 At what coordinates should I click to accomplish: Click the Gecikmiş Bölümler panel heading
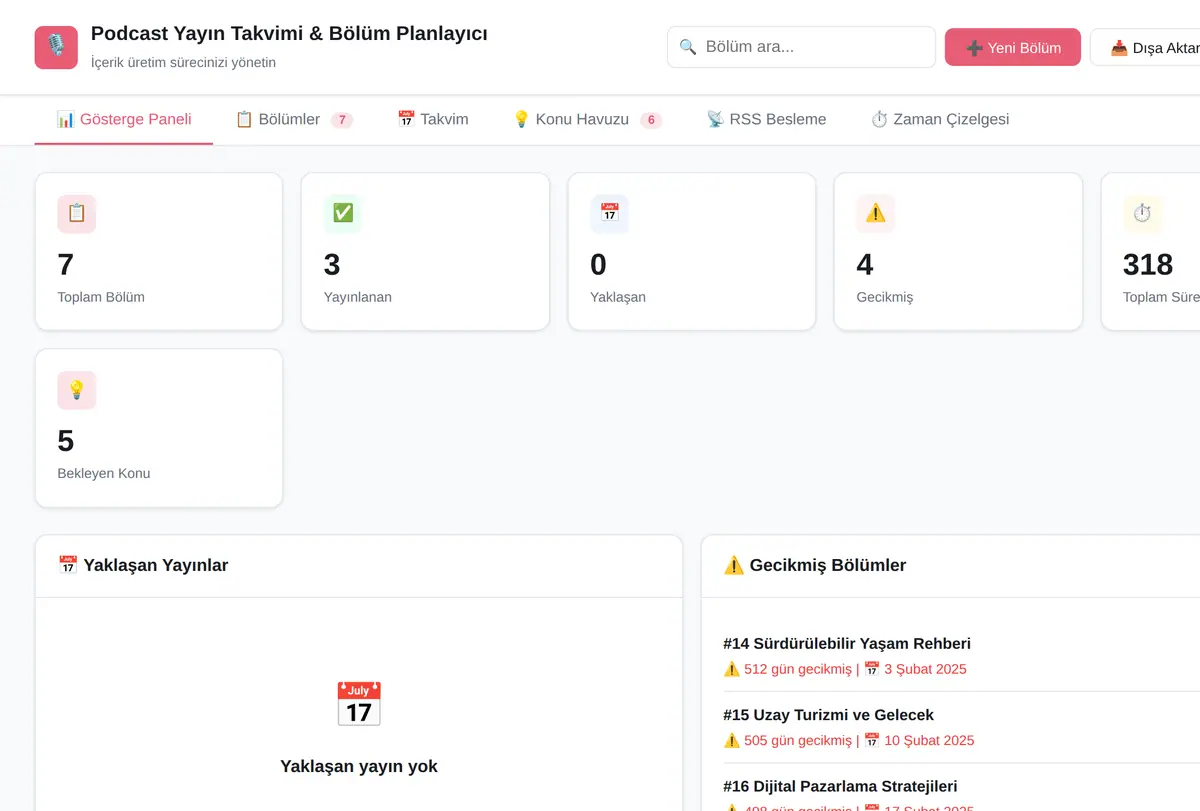[815, 565]
